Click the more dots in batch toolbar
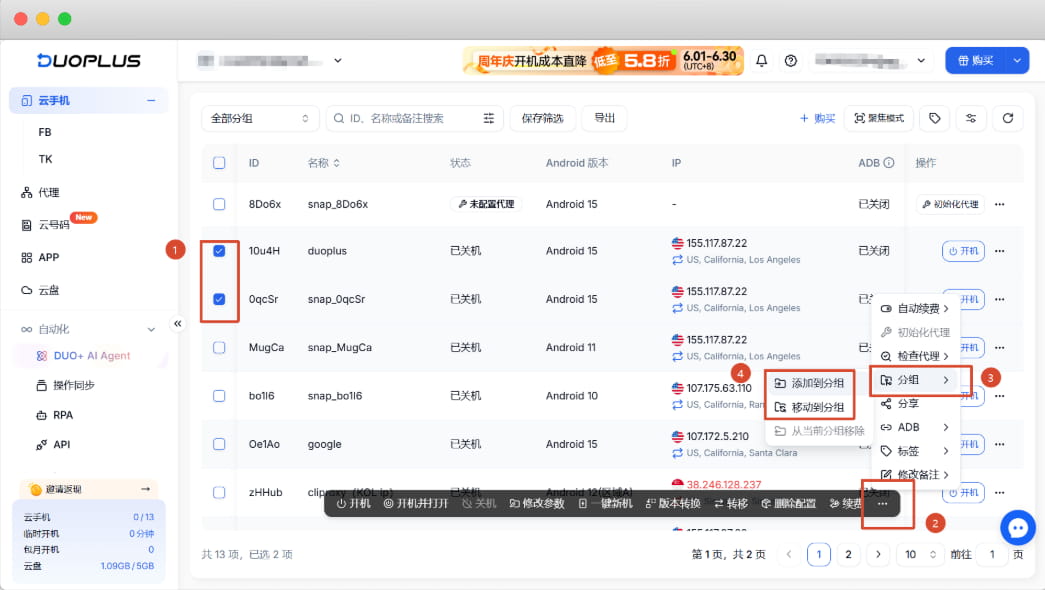Image resolution: width=1045 pixels, height=590 pixels. (882, 503)
